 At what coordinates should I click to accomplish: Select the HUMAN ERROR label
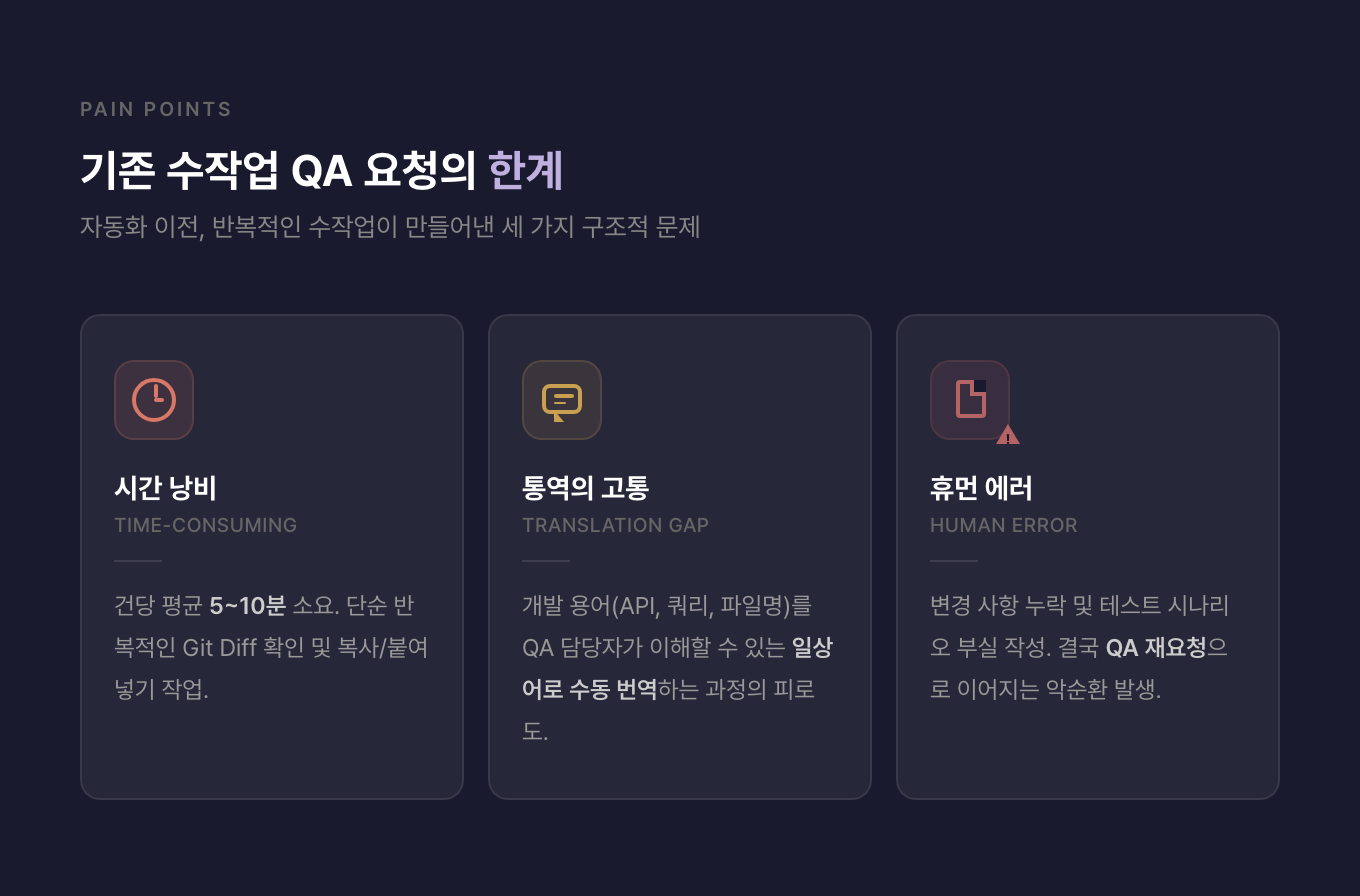(1003, 525)
